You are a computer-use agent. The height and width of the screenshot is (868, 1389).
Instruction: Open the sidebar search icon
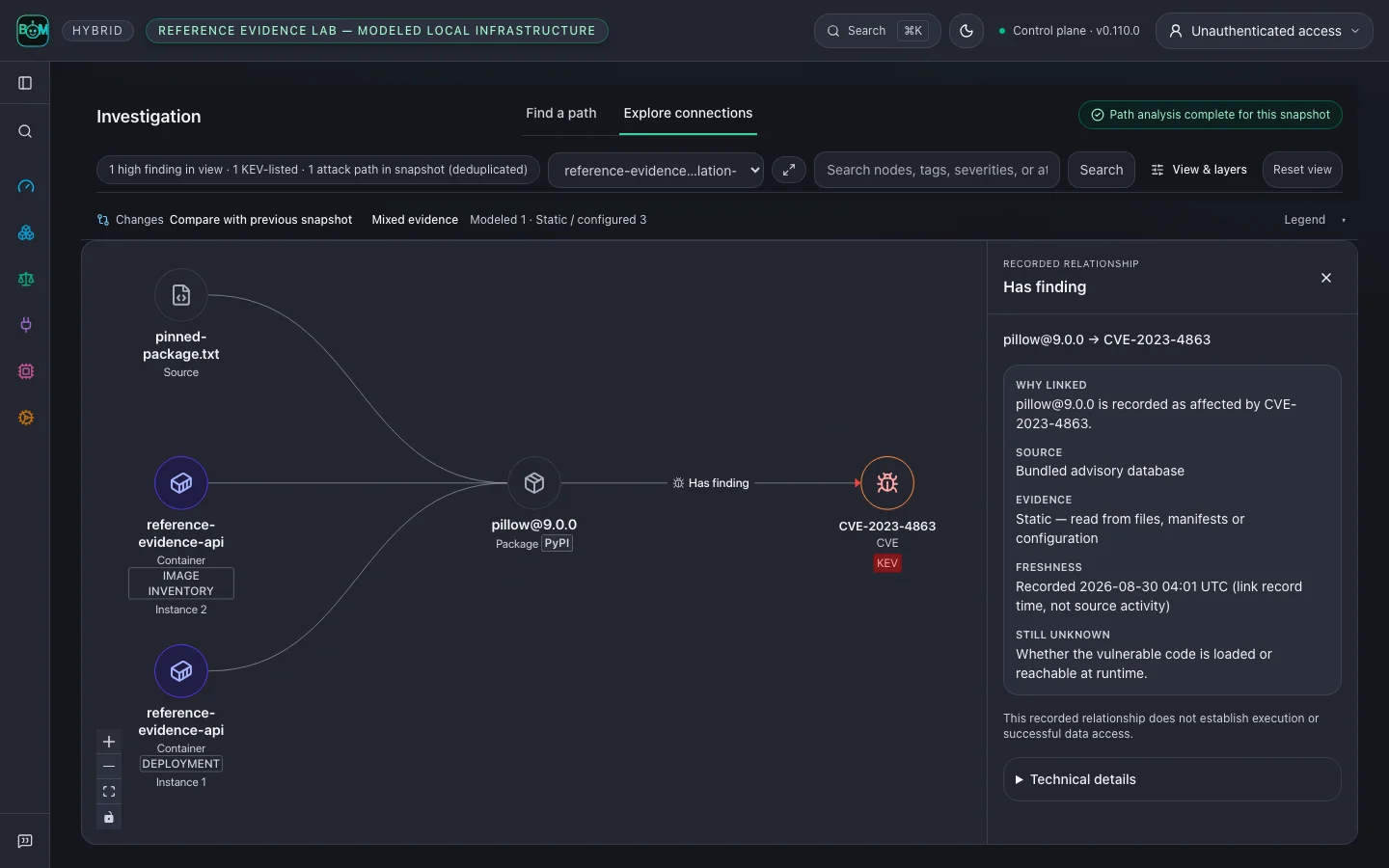[x=26, y=131]
